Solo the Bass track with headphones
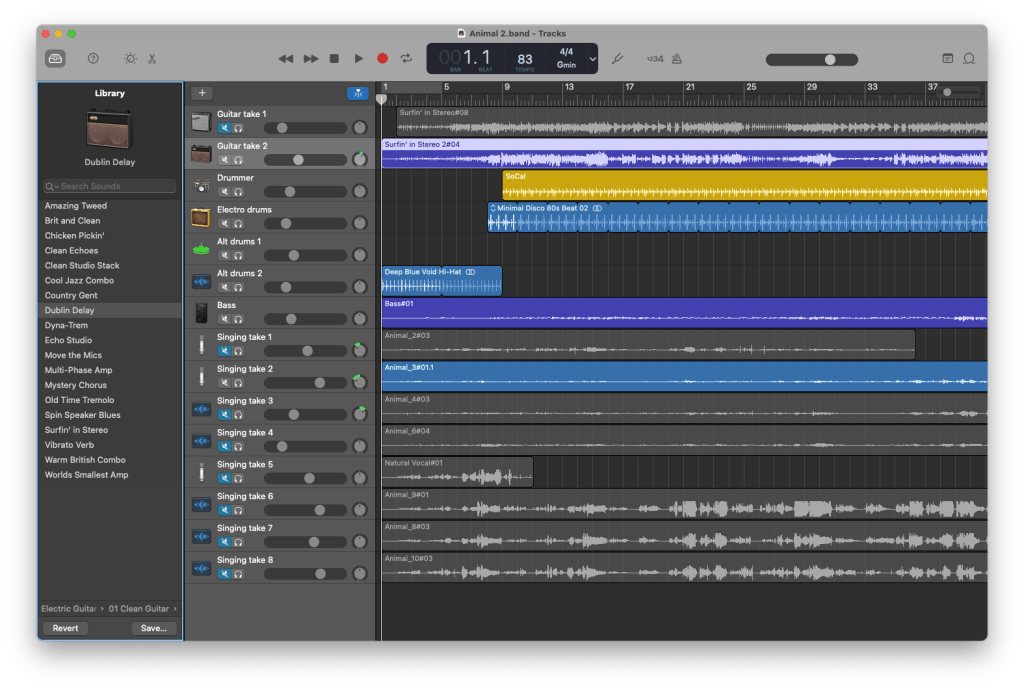Image resolution: width=1024 pixels, height=689 pixels. (238, 319)
